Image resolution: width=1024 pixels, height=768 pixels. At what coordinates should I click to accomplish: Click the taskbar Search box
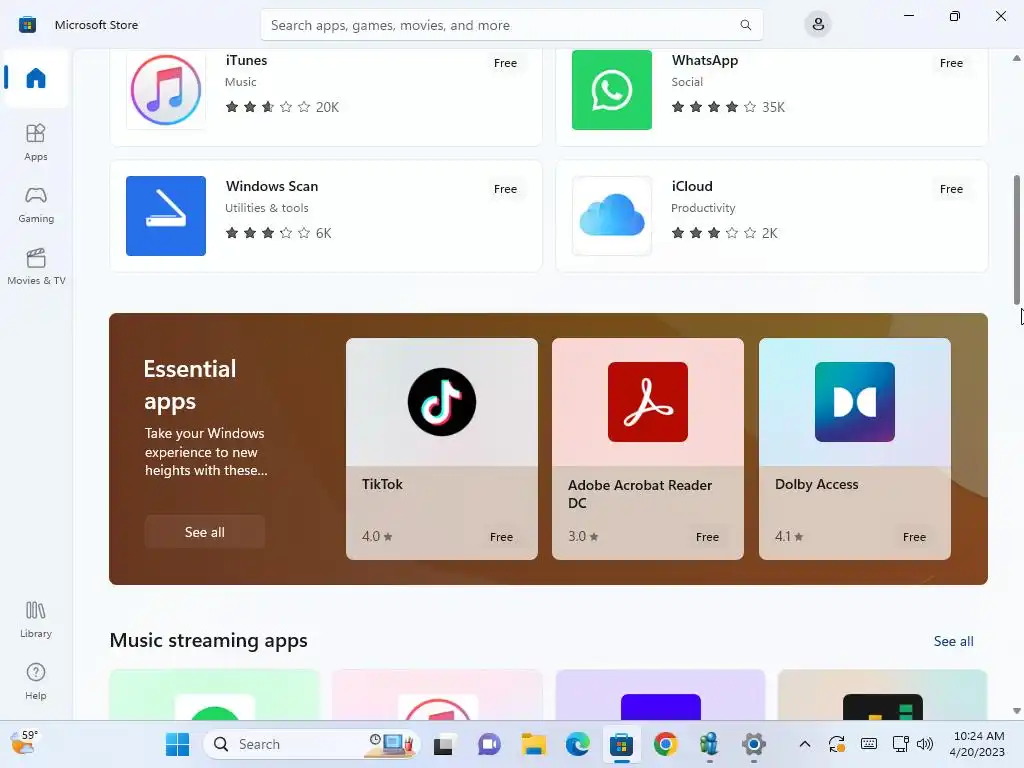pyautogui.click(x=312, y=744)
